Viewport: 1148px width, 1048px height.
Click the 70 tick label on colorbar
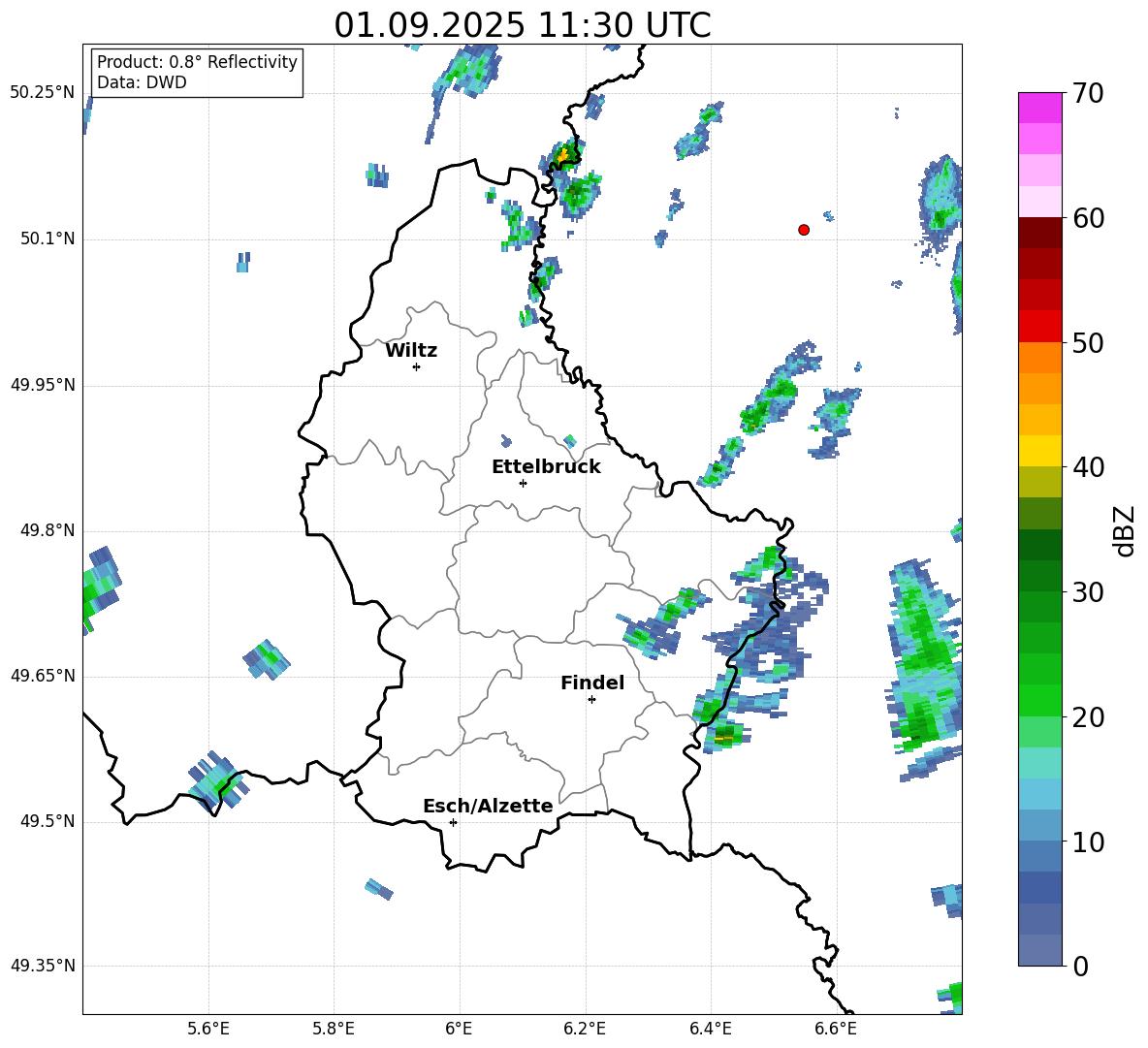[x=1088, y=94]
